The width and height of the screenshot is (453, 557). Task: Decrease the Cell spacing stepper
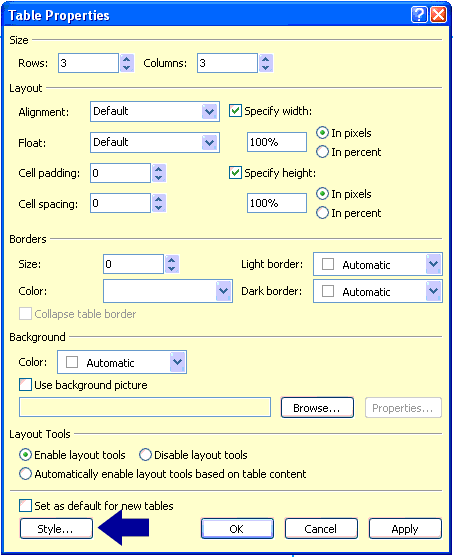click(158, 207)
